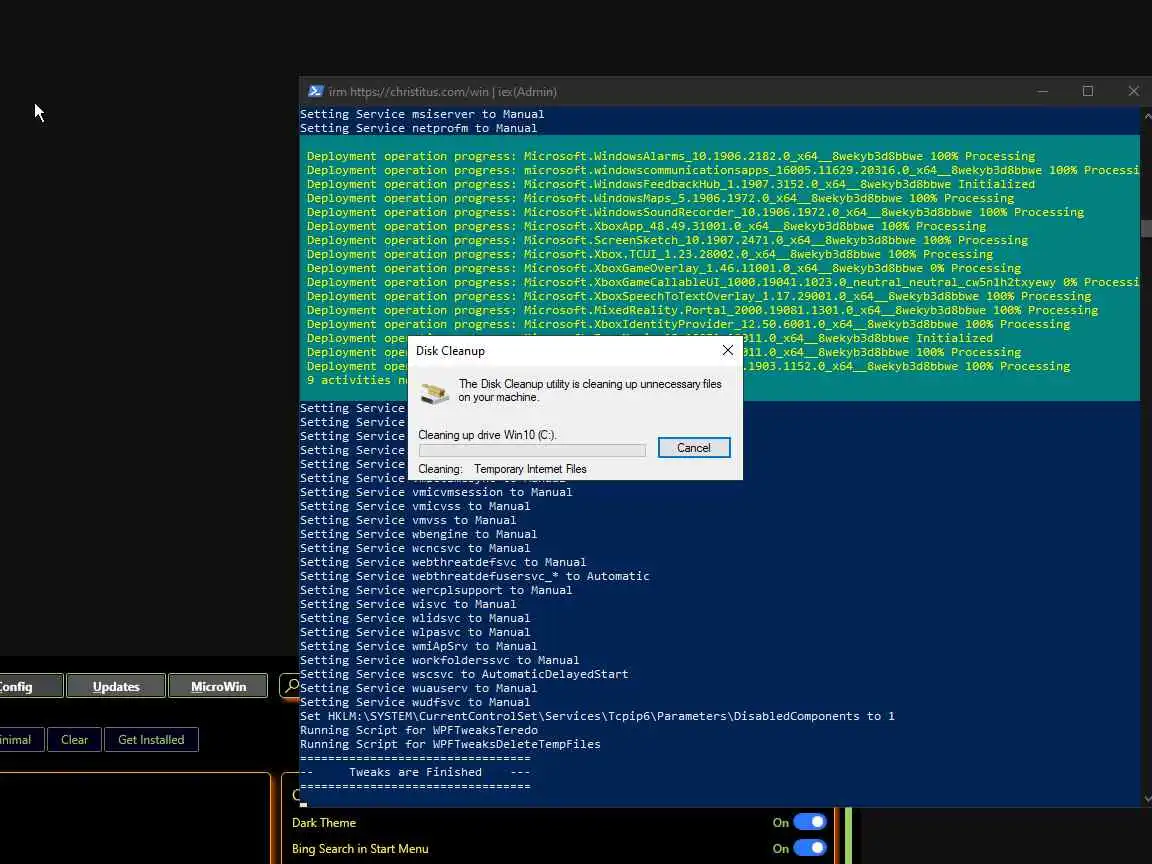Image resolution: width=1152 pixels, height=864 pixels.
Task: Minimize the PowerShell window
Action: tap(1043, 91)
